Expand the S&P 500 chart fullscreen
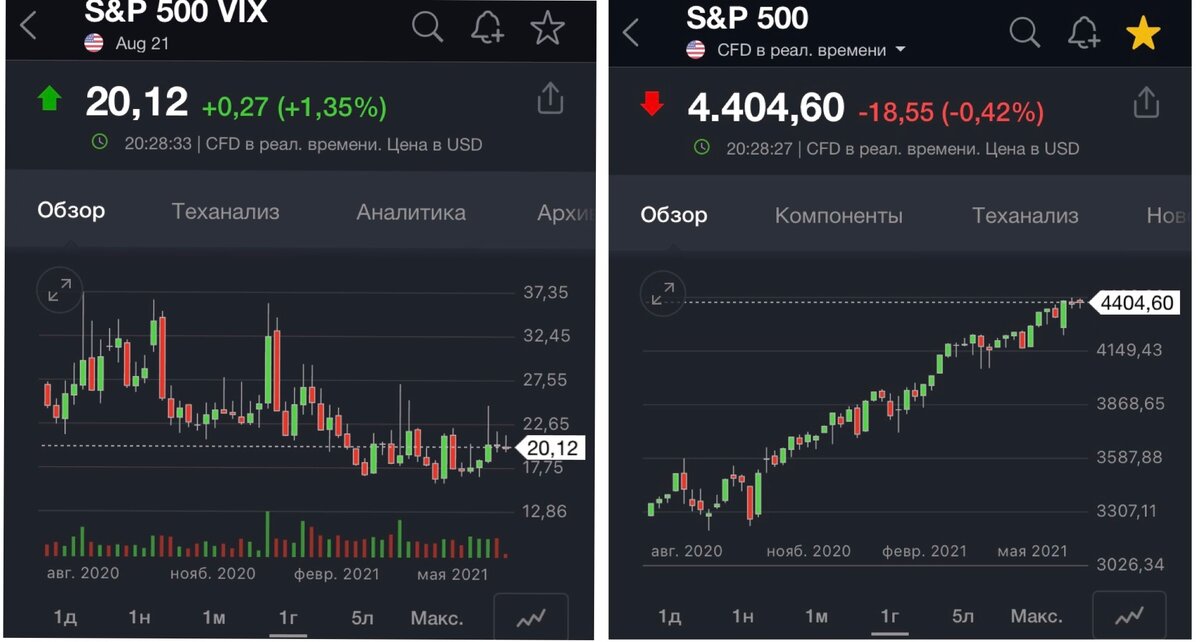Image resolution: width=1200 pixels, height=642 pixels. click(662, 293)
